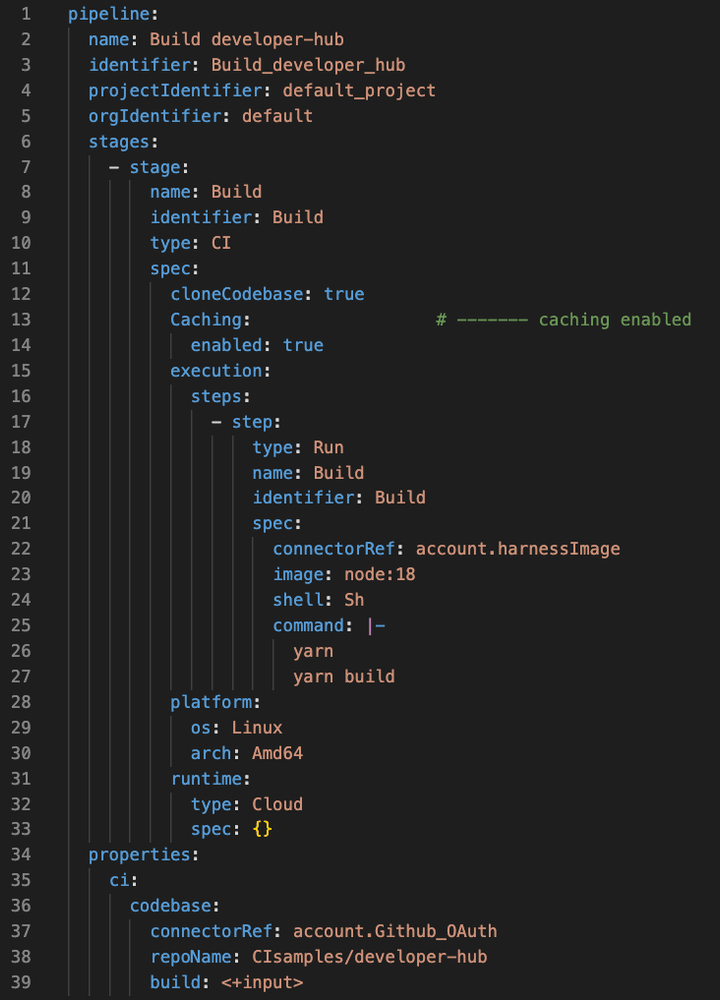Screen dimensions: 720x1000
Task: Select the "default_project" value
Action: tap(359, 90)
